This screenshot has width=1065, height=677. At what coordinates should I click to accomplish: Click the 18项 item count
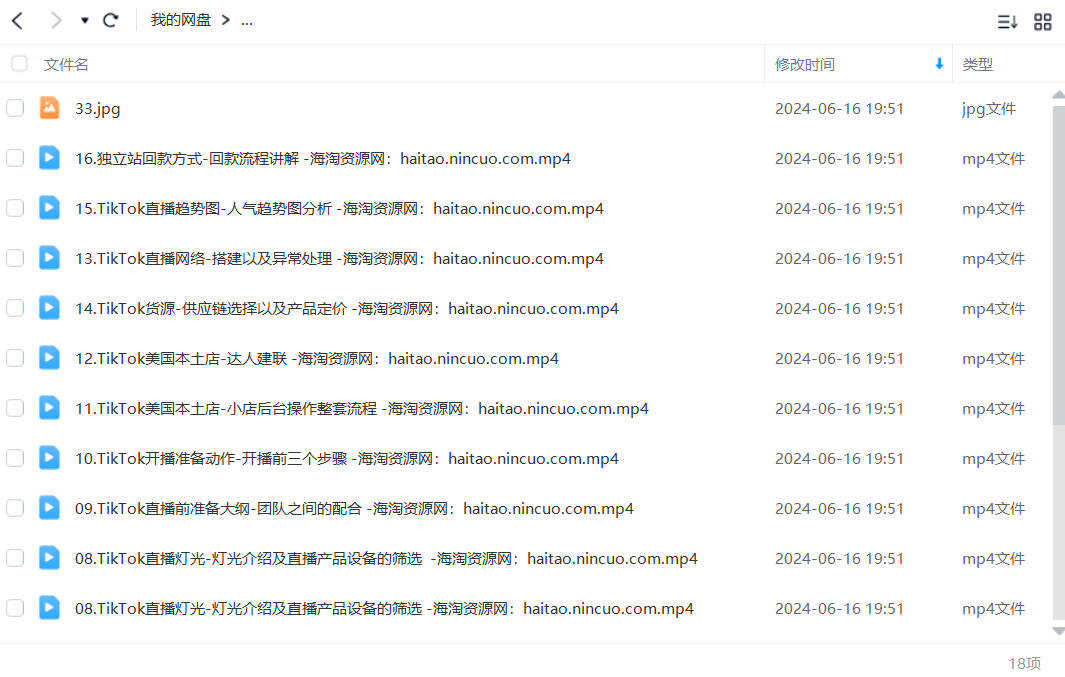[x=1024, y=663]
